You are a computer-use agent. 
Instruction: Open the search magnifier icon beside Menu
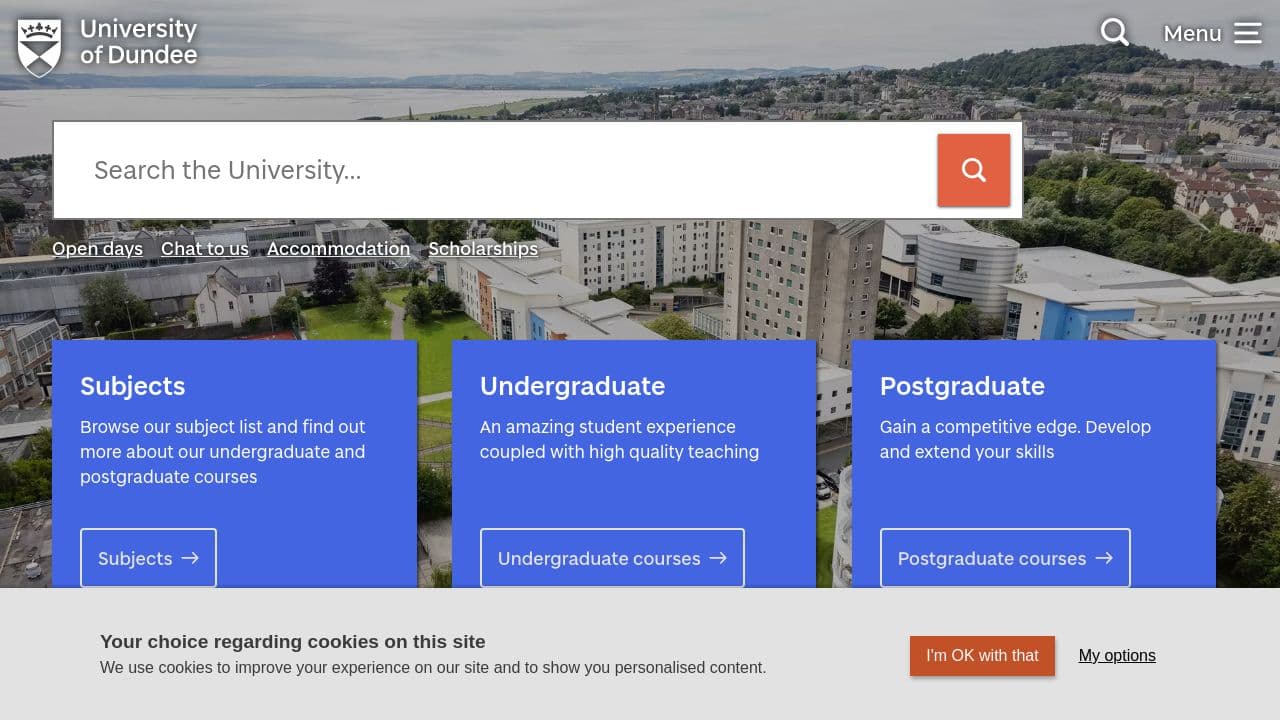1114,32
